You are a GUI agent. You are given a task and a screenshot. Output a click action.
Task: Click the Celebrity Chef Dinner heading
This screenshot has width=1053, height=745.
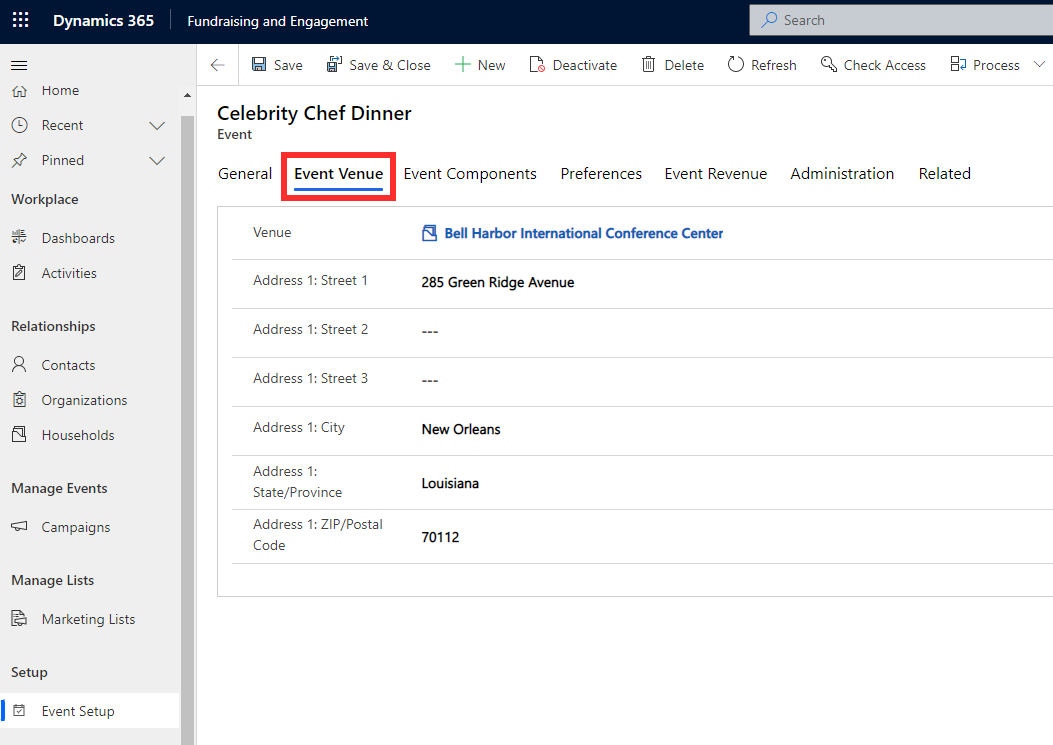coord(314,113)
